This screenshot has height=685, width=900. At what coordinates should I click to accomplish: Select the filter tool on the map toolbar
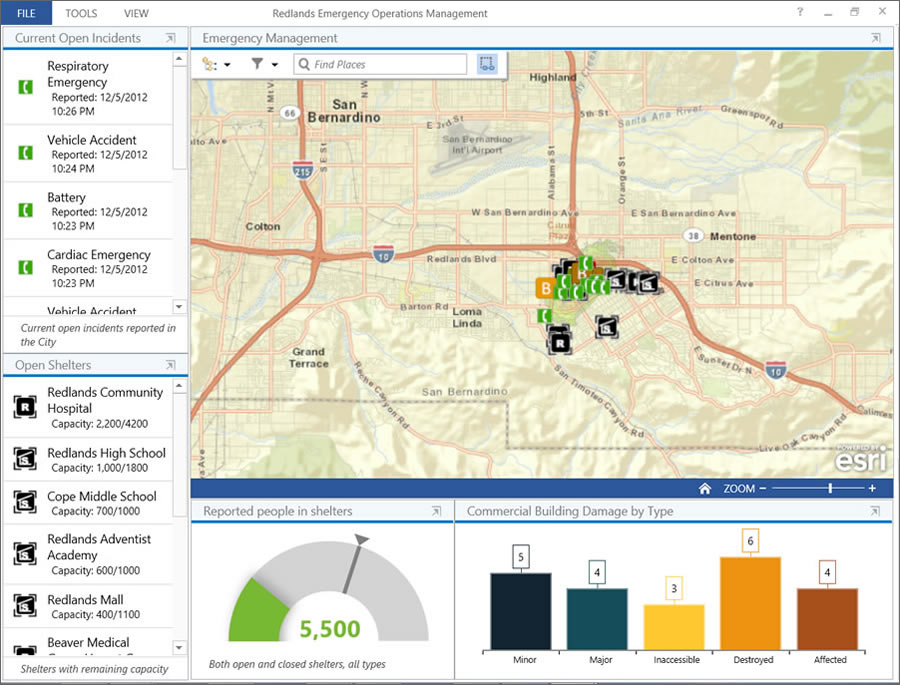point(257,63)
